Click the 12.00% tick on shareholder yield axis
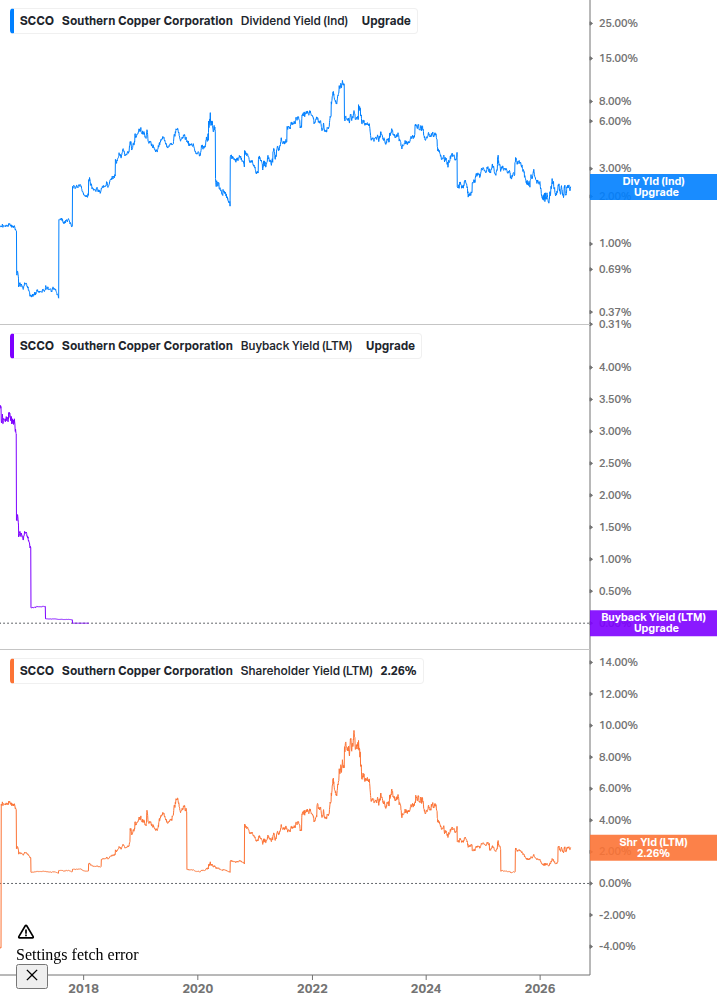This screenshot has width=717, height=1005. tap(618, 694)
